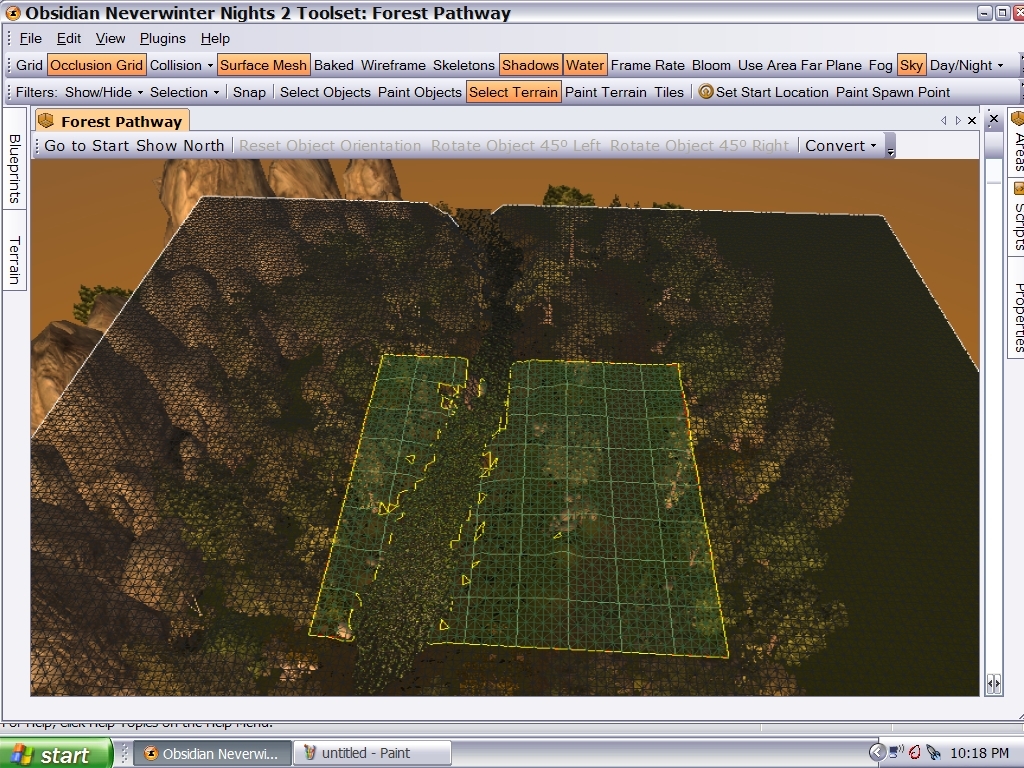The width and height of the screenshot is (1024, 768).
Task: Open the Collision dropdown
Action: click(181, 65)
